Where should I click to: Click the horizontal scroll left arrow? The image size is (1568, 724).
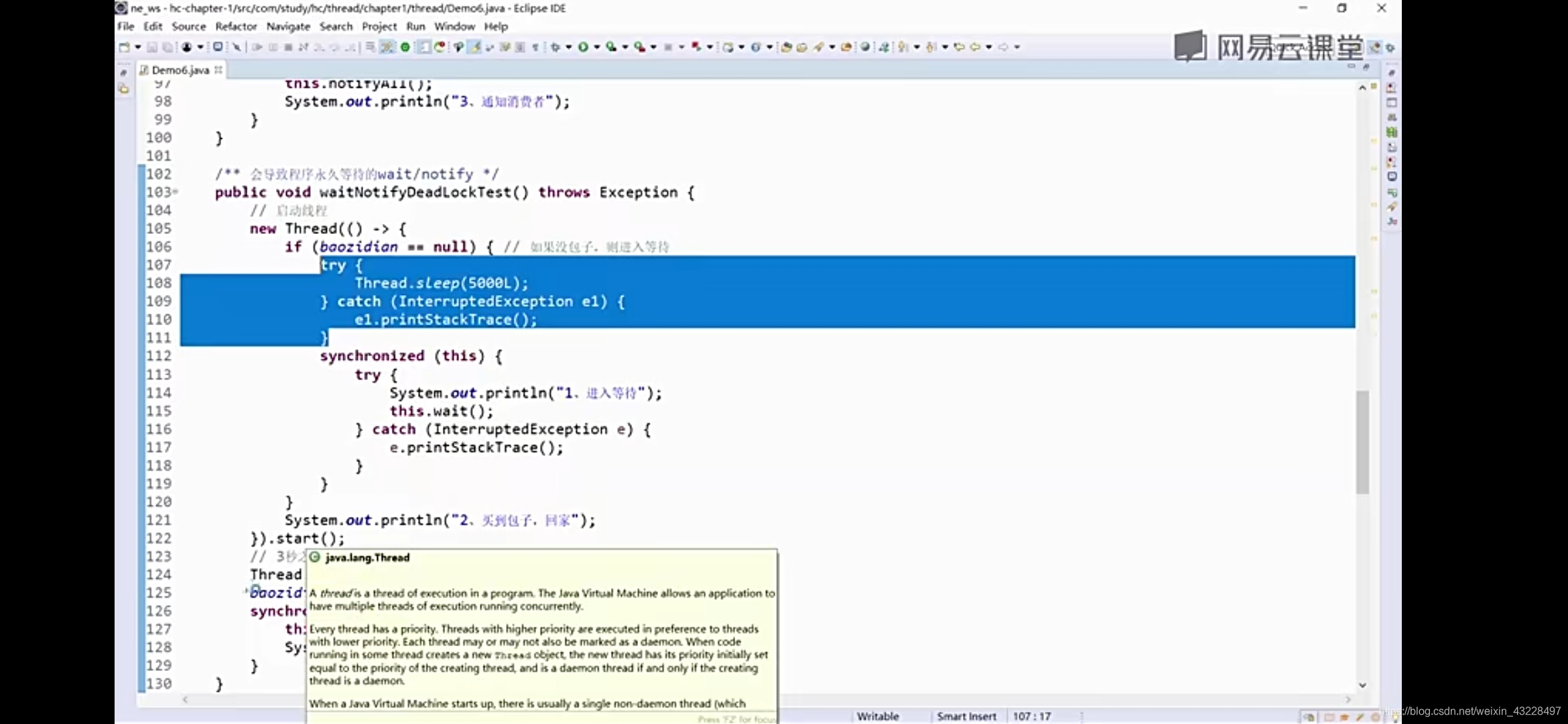tap(186, 699)
